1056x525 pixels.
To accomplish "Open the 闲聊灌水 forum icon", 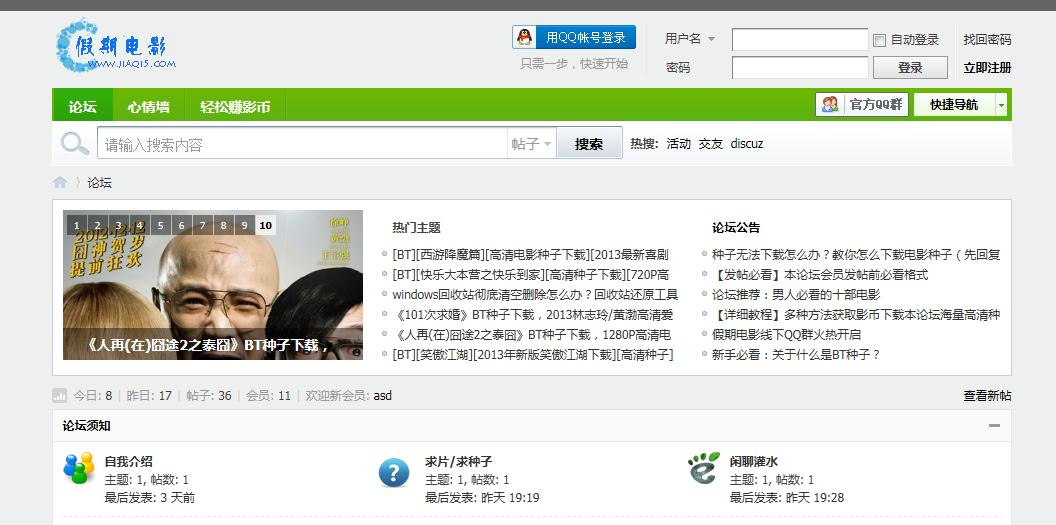I will click(x=704, y=468).
